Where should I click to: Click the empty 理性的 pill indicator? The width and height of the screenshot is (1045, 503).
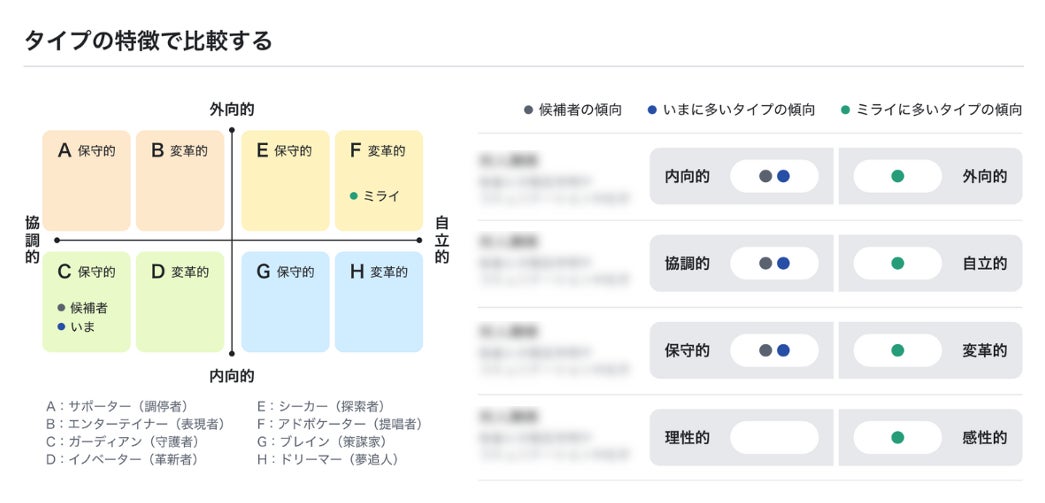click(x=774, y=437)
